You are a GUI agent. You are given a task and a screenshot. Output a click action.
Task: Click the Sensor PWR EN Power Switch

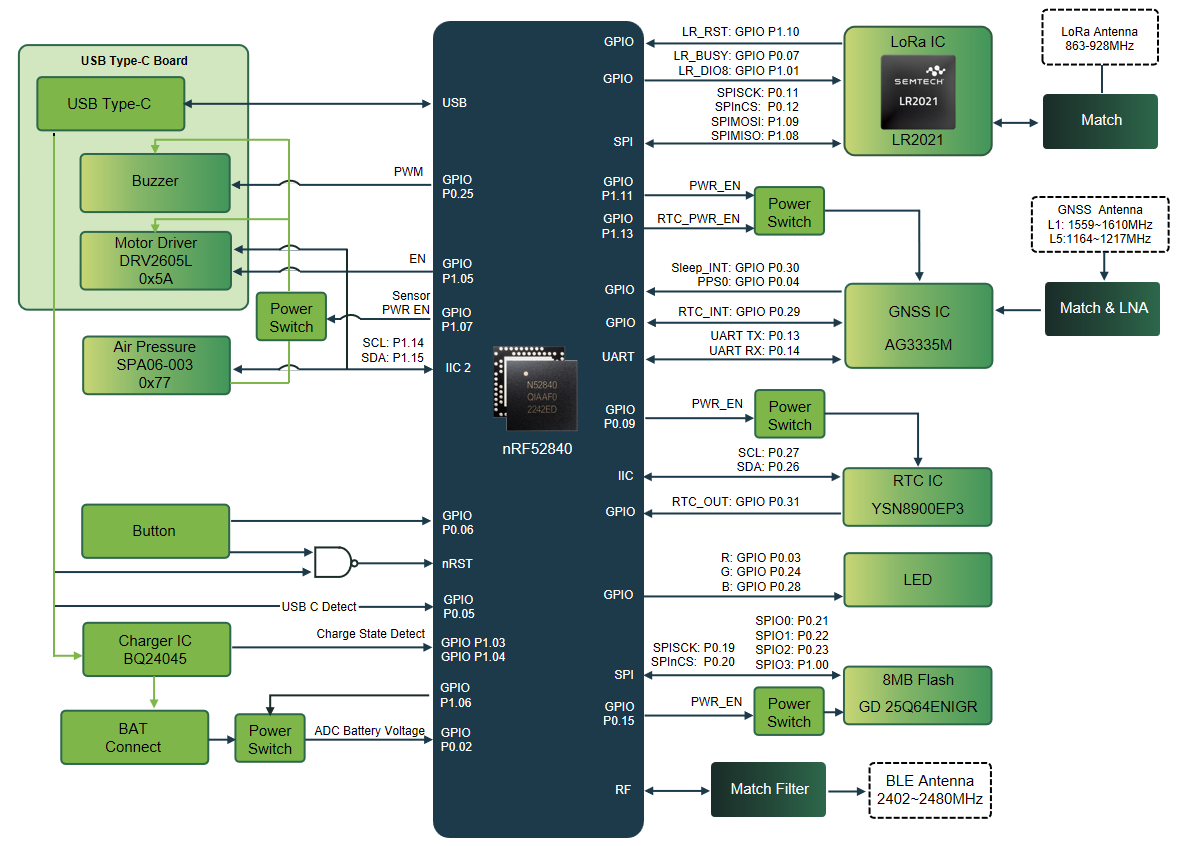coord(291,317)
